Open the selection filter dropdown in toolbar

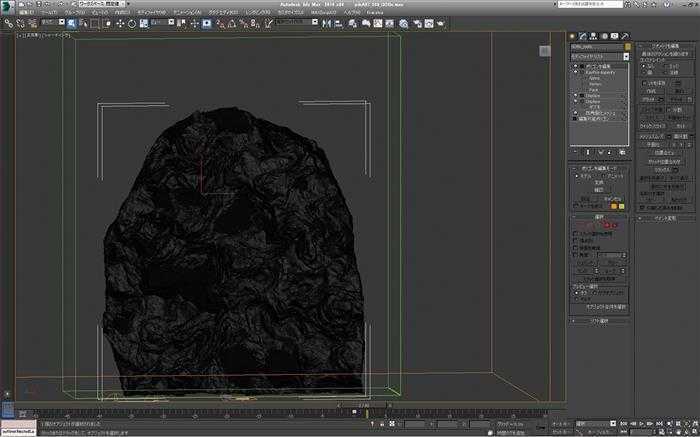pyautogui.click(x=53, y=22)
